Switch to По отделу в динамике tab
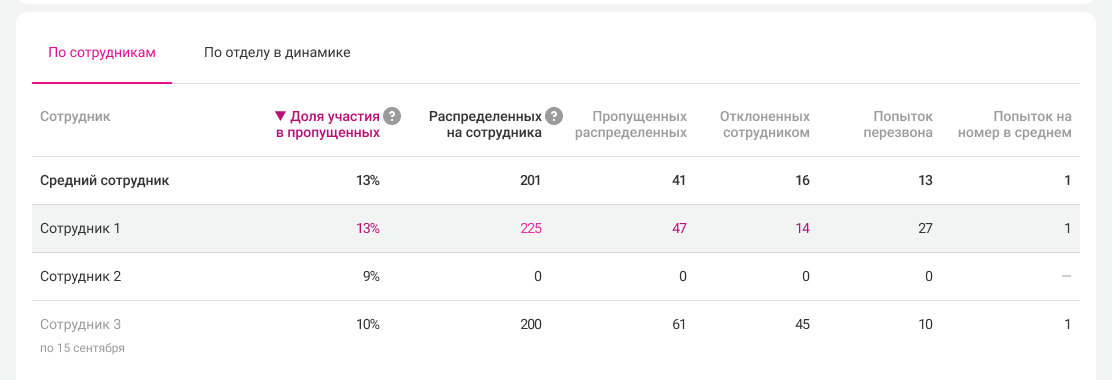The width and height of the screenshot is (1112, 380). 277,52
